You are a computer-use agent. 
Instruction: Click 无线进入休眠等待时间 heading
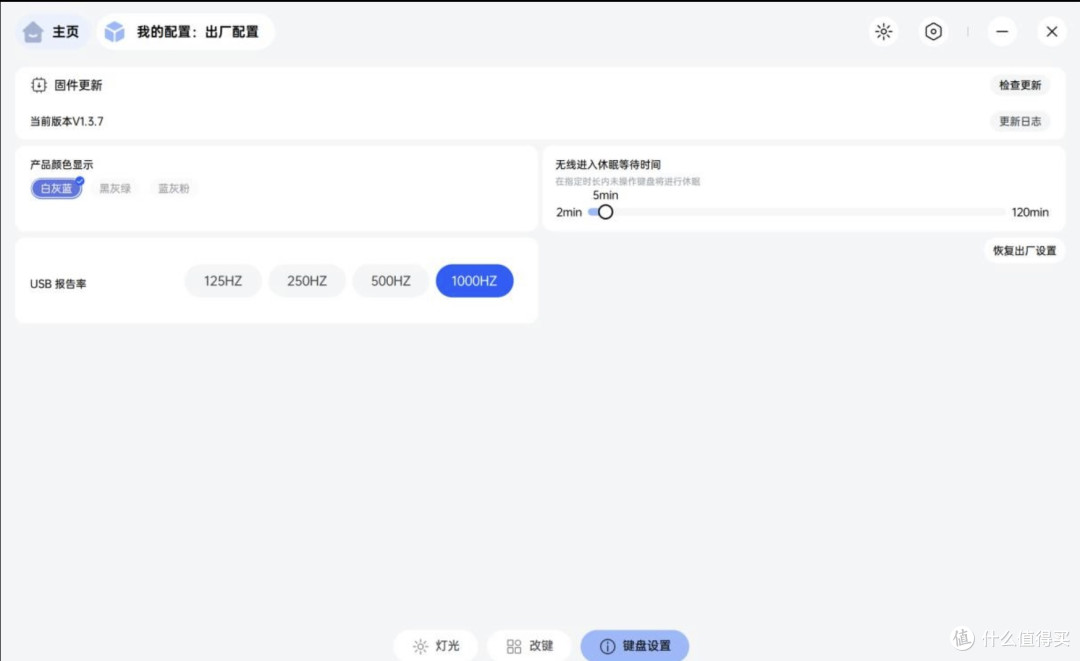(x=608, y=165)
